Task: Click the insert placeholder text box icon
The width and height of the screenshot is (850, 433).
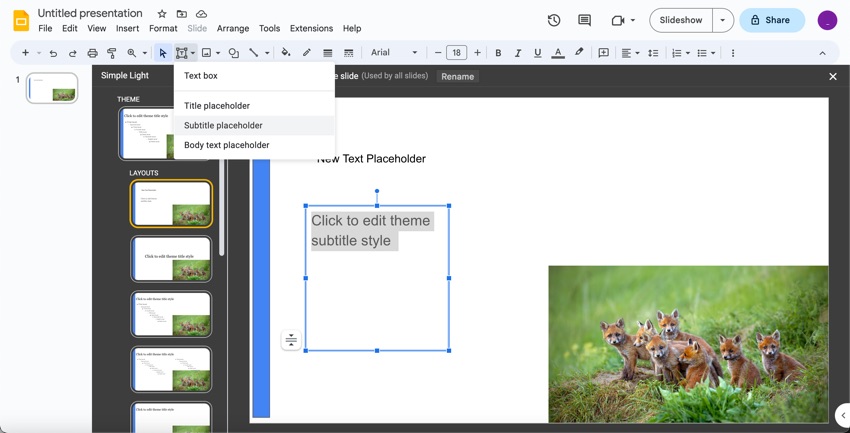Action: [x=182, y=53]
